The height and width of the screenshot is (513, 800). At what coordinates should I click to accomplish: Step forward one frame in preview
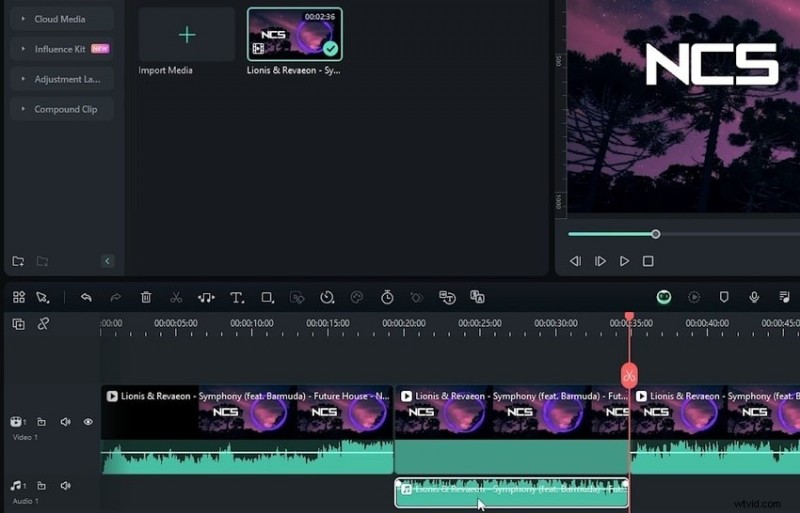coord(600,261)
